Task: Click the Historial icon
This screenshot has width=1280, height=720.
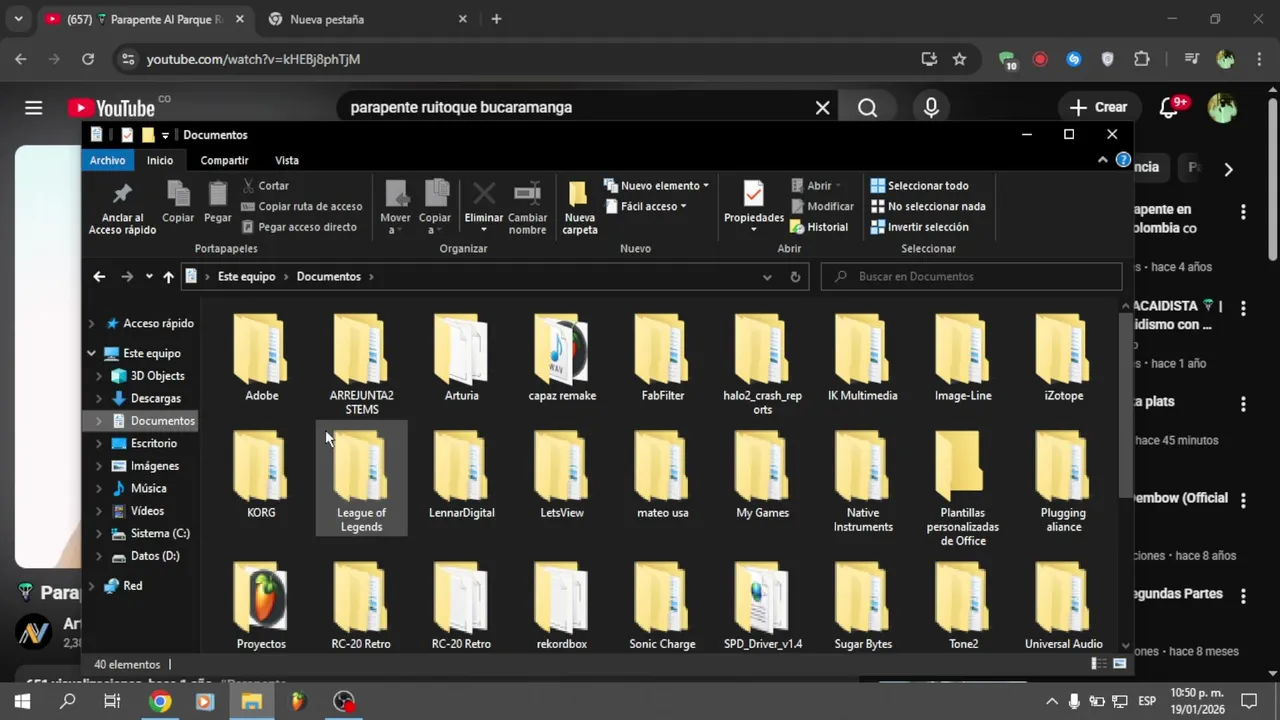Action: click(819, 227)
